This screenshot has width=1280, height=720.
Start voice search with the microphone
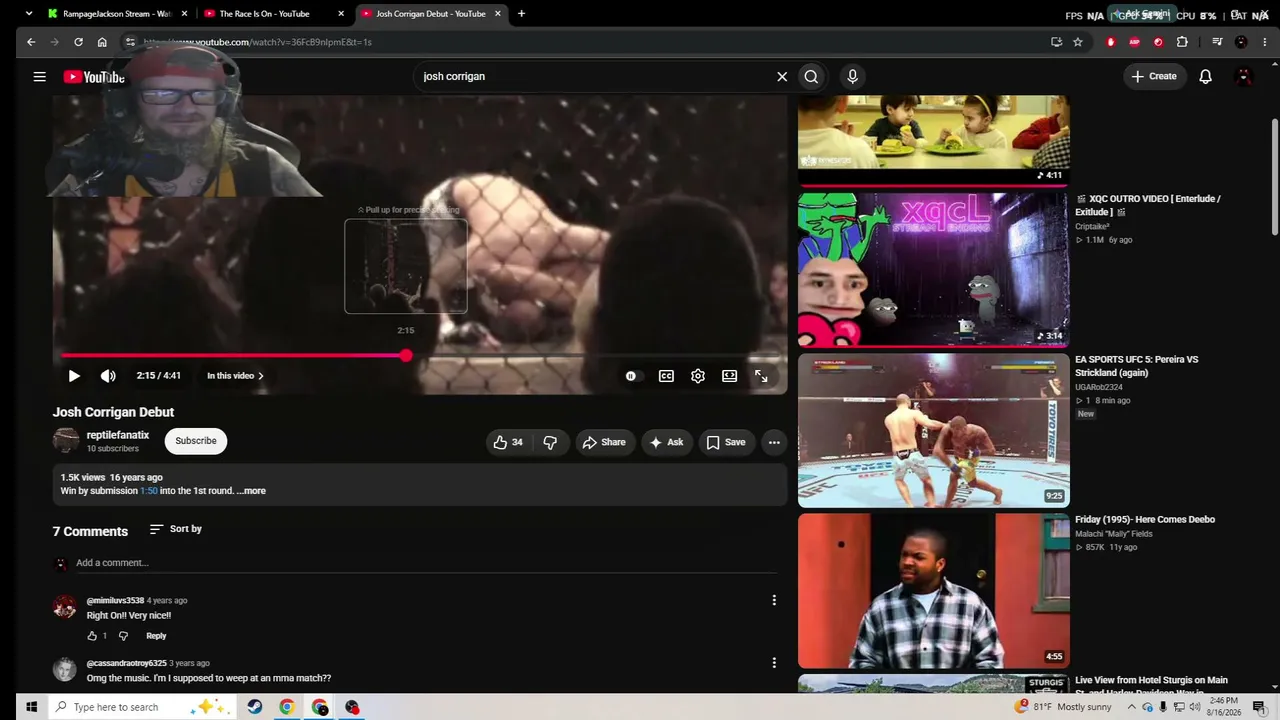tap(852, 76)
